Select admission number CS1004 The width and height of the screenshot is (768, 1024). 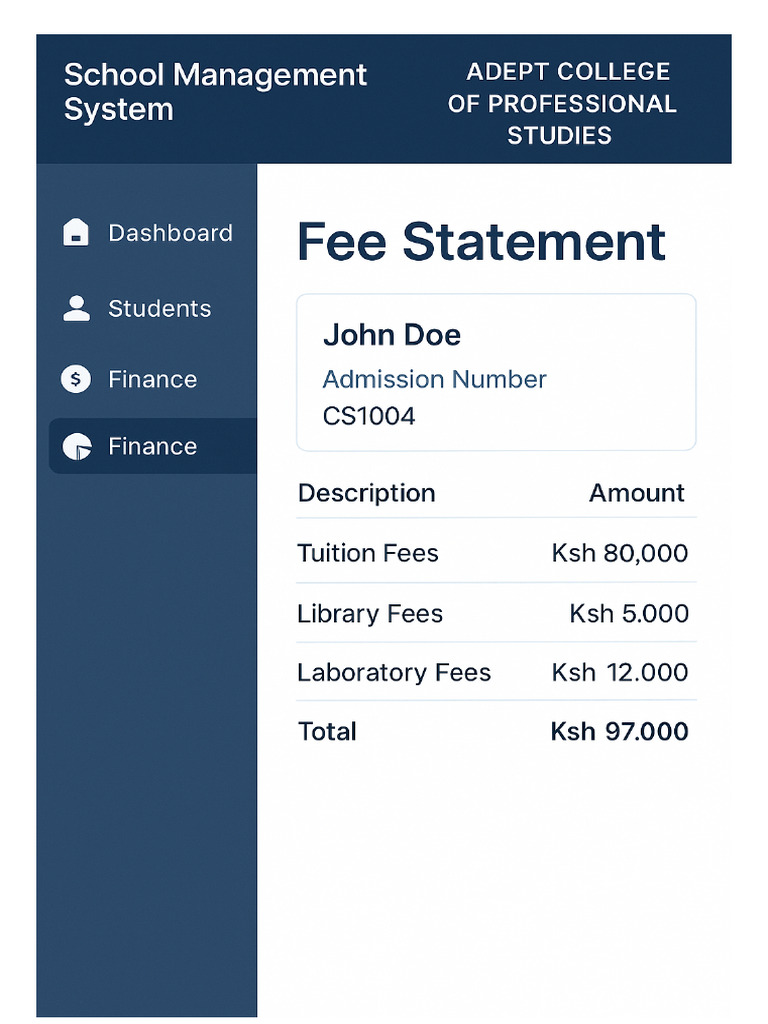tap(368, 415)
